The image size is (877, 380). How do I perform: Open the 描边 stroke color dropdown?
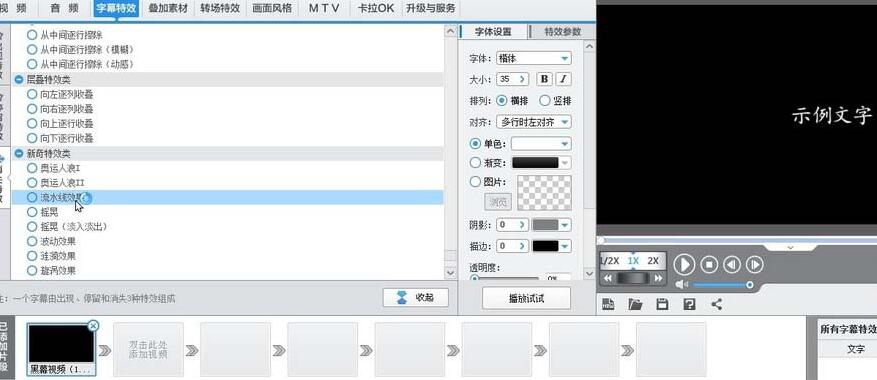pos(565,246)
